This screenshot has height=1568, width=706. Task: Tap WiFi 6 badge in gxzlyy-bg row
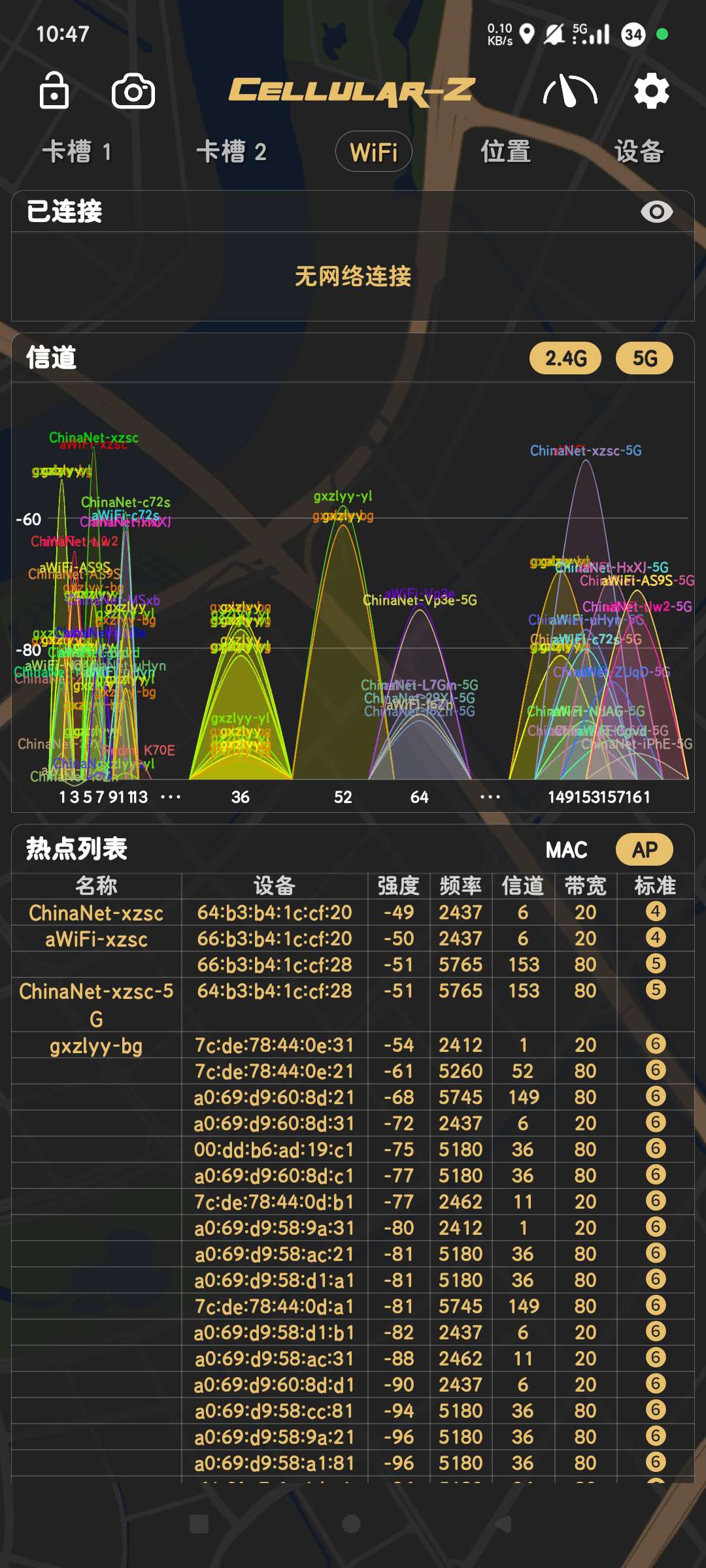coord(656,1044)
